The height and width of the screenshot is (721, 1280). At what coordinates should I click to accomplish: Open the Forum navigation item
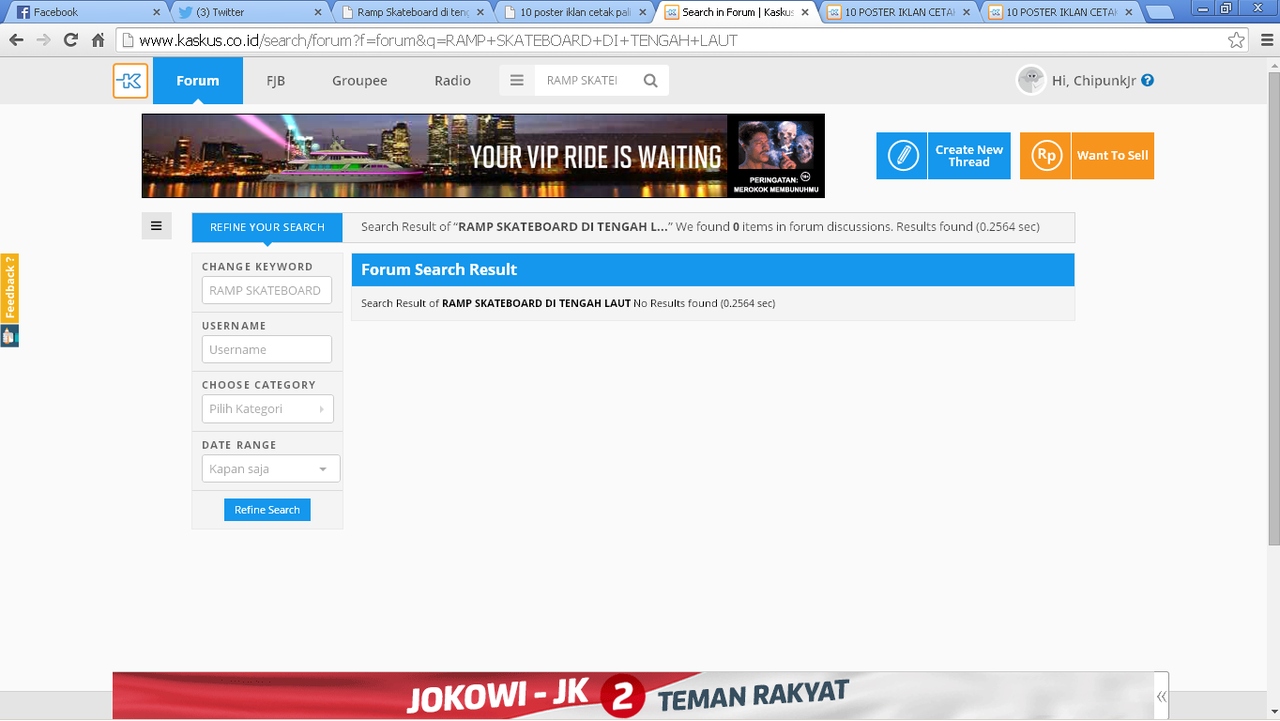[x=198, y=81]
